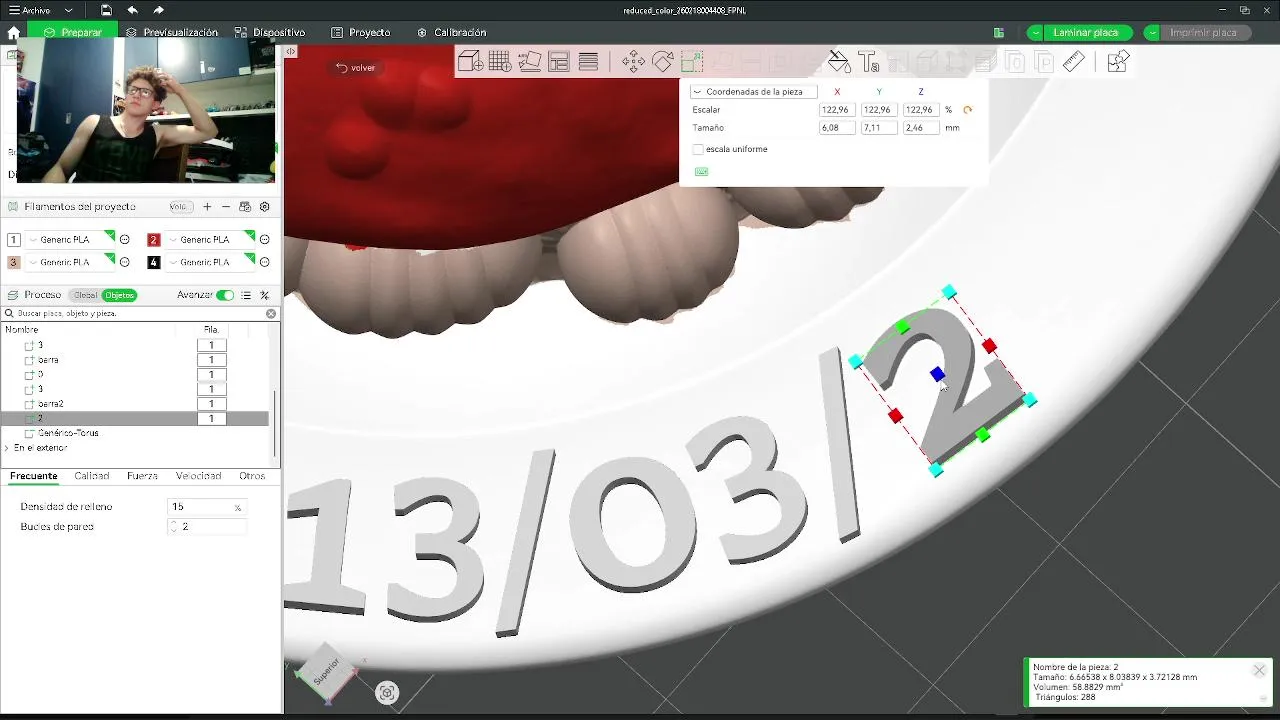
Task: Open options for filament 2
Action: (264, 240)
